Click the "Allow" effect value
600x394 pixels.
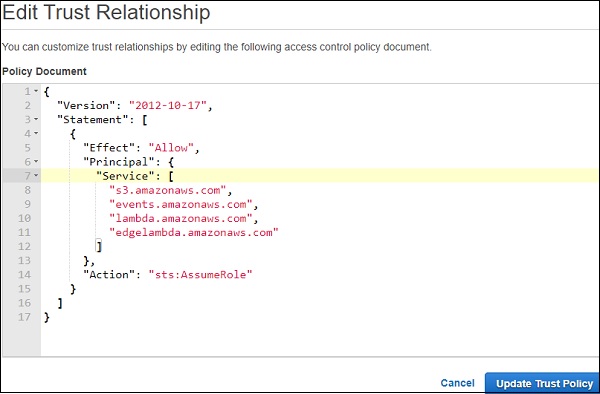pos(171,148)
